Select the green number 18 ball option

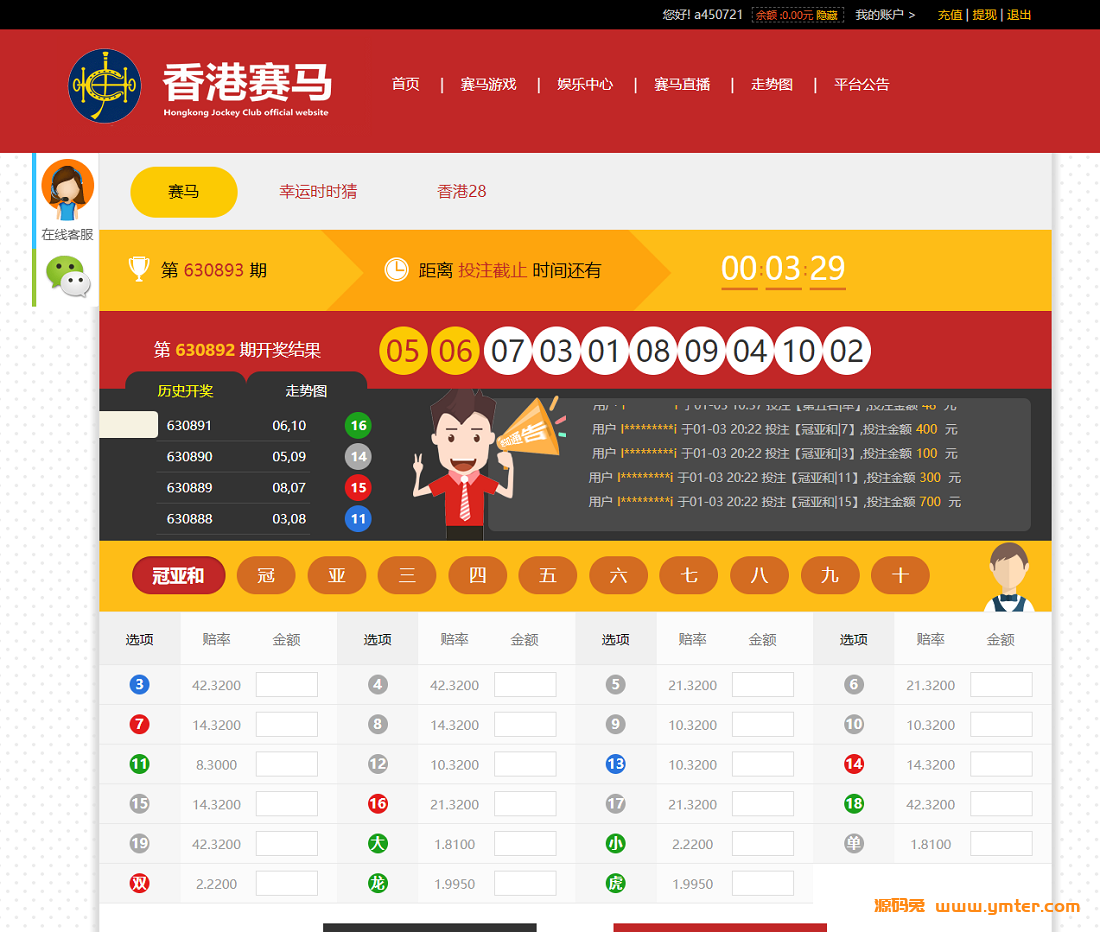tap(854, 804)
